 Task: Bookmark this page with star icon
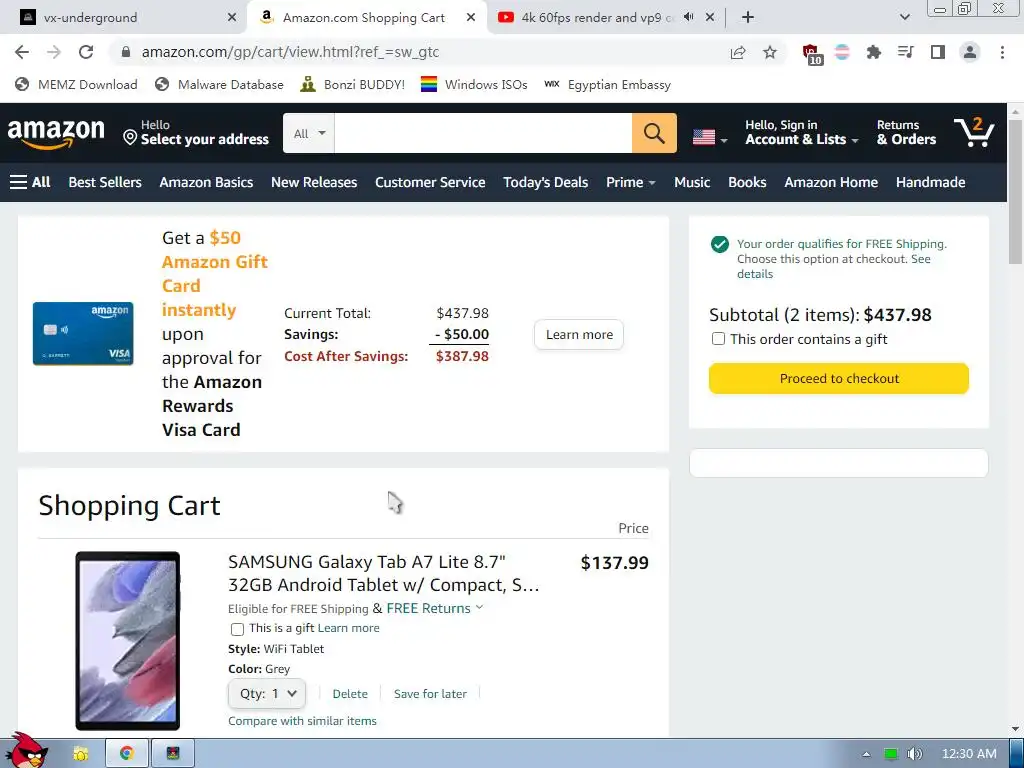[x=770, y=52]
